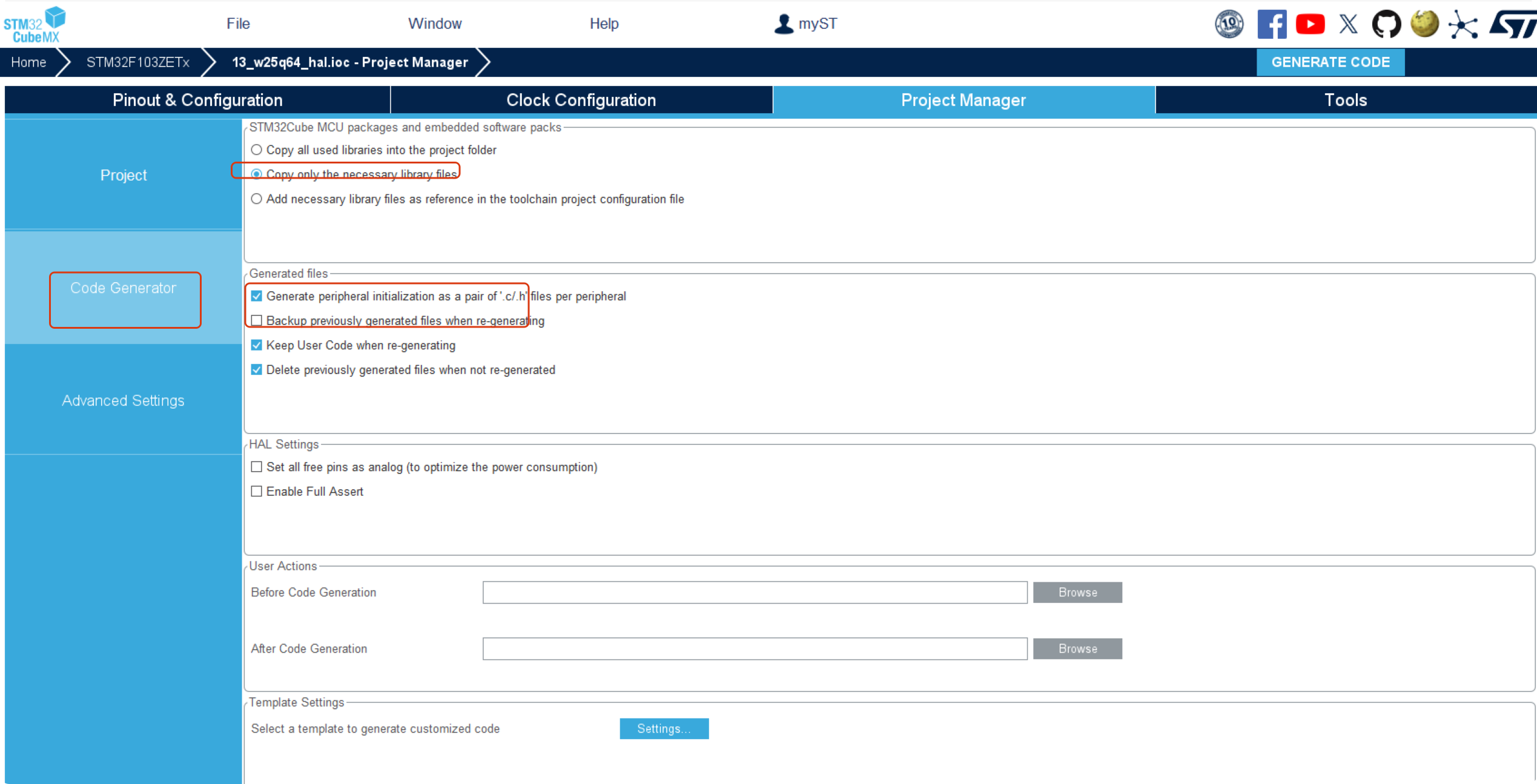
Task: Click the STM32CubeMX logo icon
Action: 34,24
